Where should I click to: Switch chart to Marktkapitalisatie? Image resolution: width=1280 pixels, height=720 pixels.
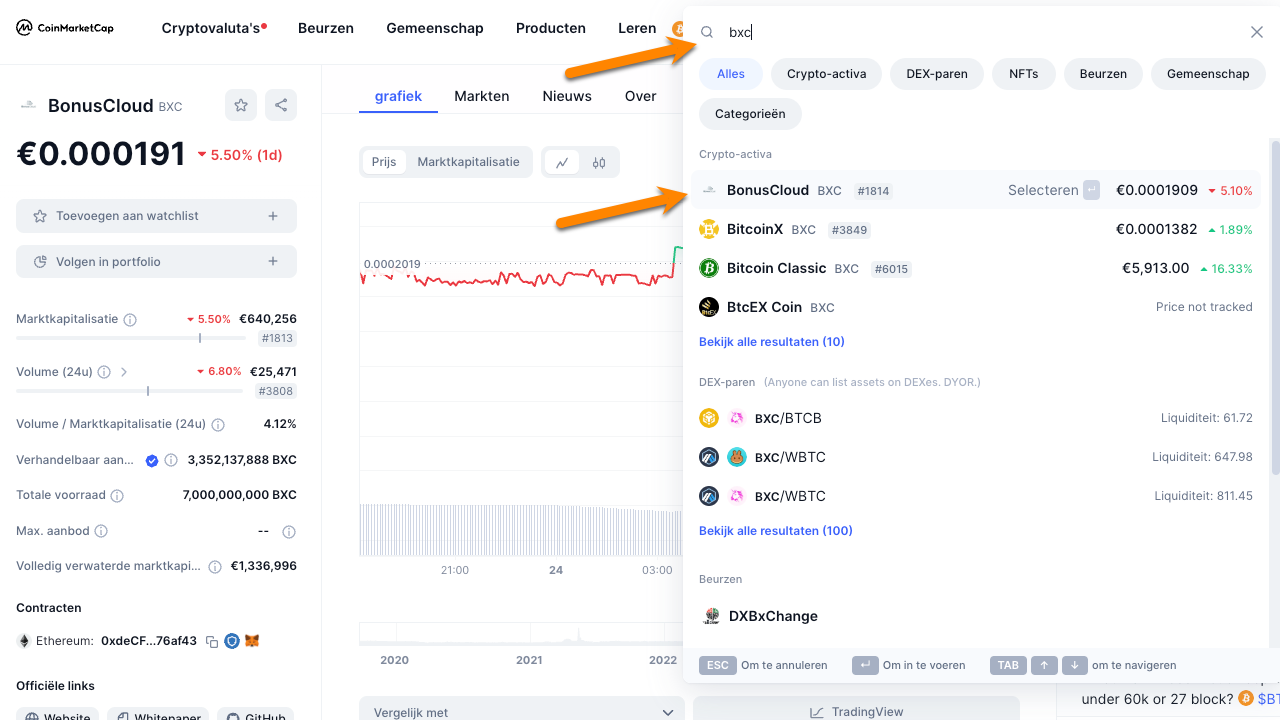pos(468,162)
